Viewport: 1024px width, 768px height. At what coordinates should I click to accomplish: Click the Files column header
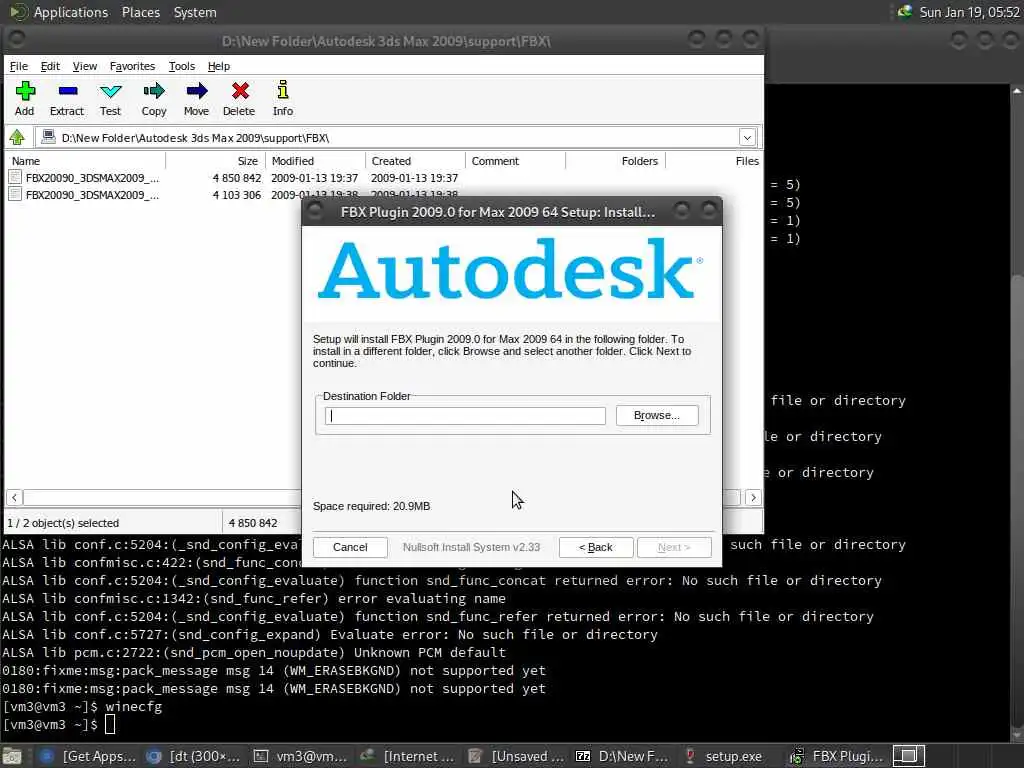[x=714, y=161]
